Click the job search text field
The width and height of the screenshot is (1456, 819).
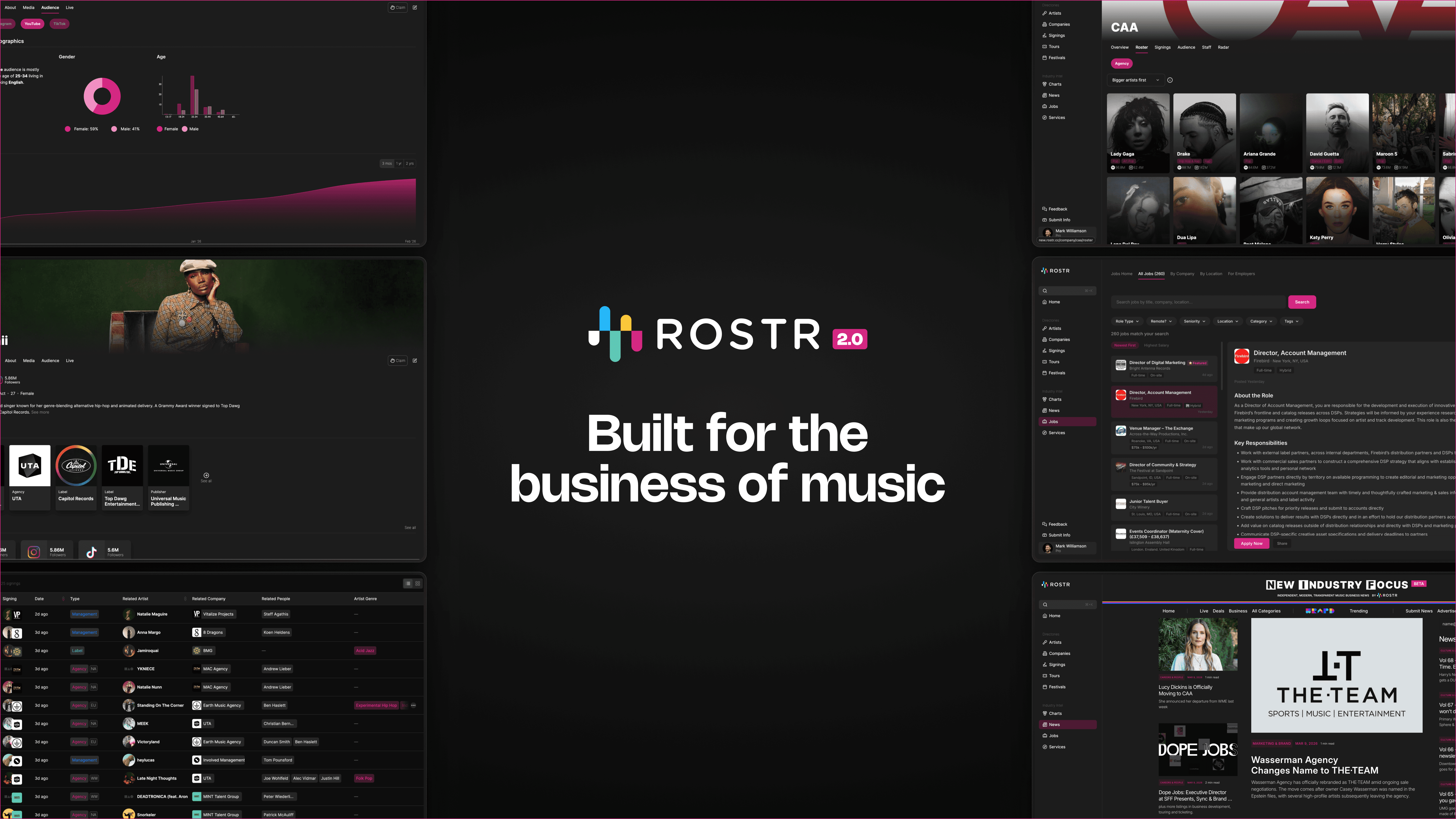pos(1197,302)
